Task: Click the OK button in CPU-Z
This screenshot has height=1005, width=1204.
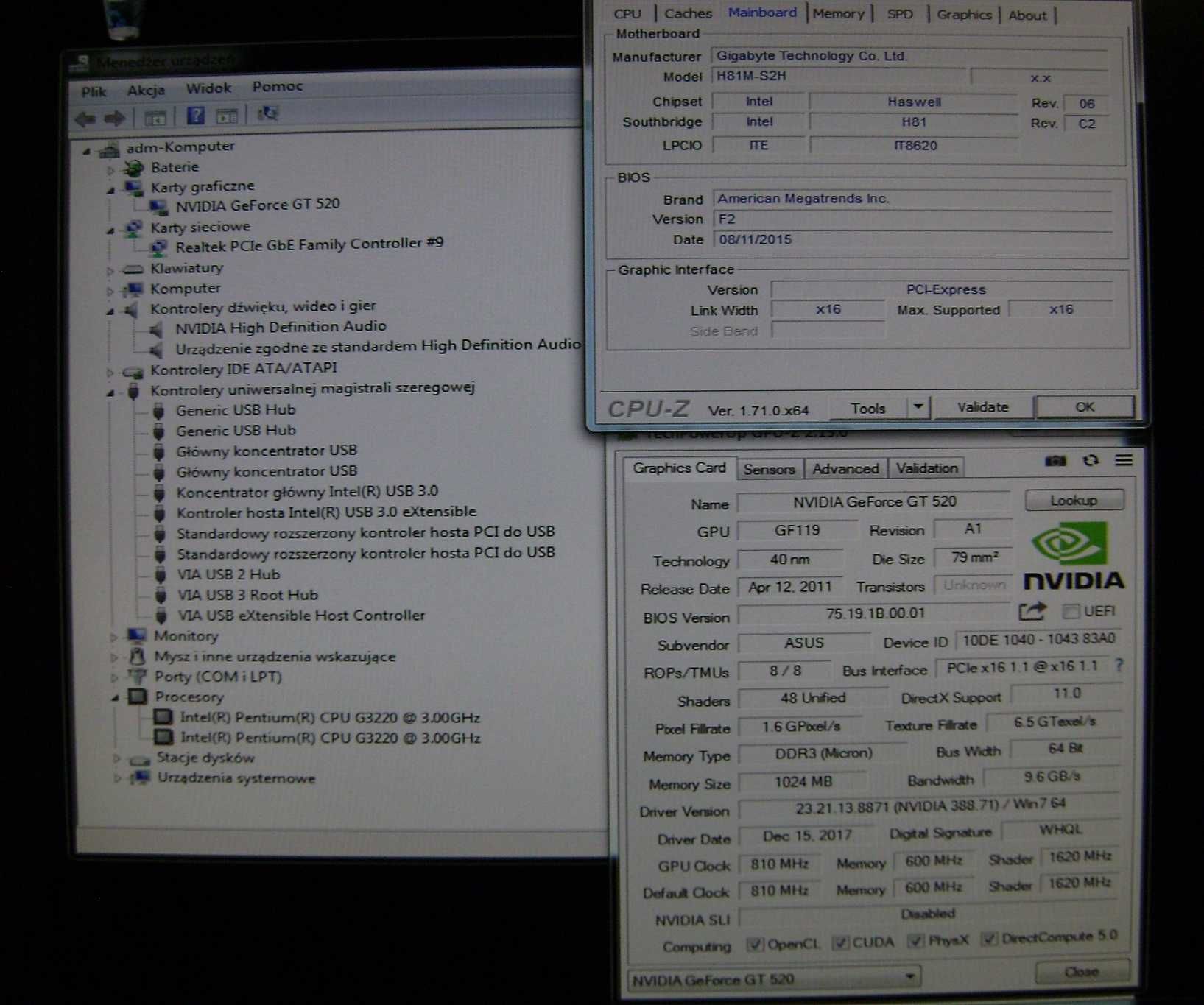Action: (1085, 406)
